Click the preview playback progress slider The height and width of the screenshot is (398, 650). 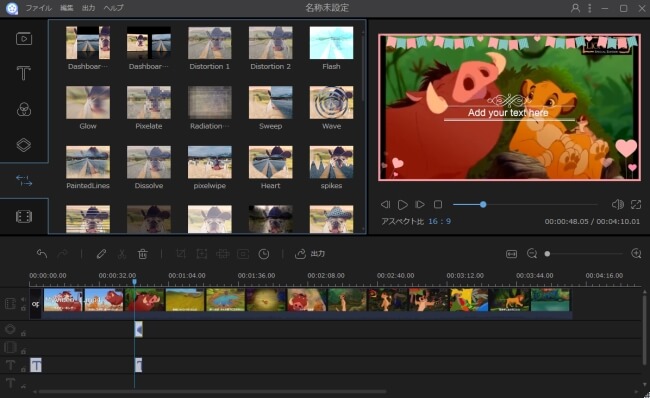(525, 204)
